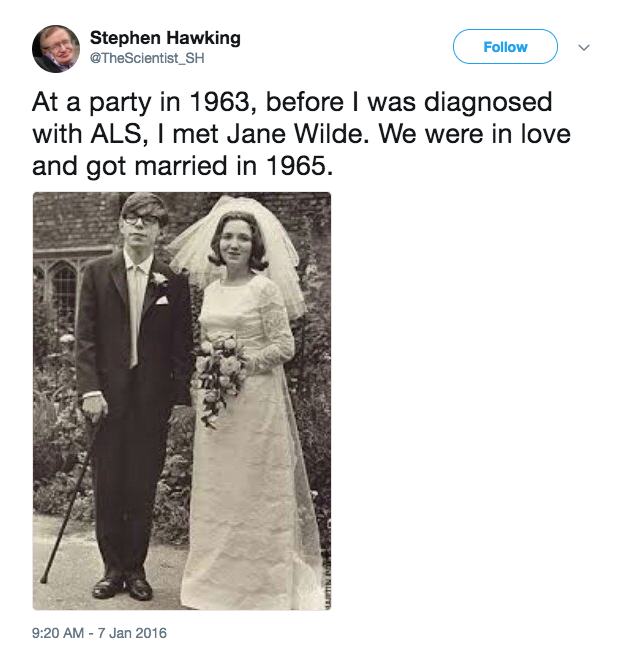This screenshot has height=654, width=626.
Task: Click the @TheScientist_SH handle
Action: [x=147, y=58]
